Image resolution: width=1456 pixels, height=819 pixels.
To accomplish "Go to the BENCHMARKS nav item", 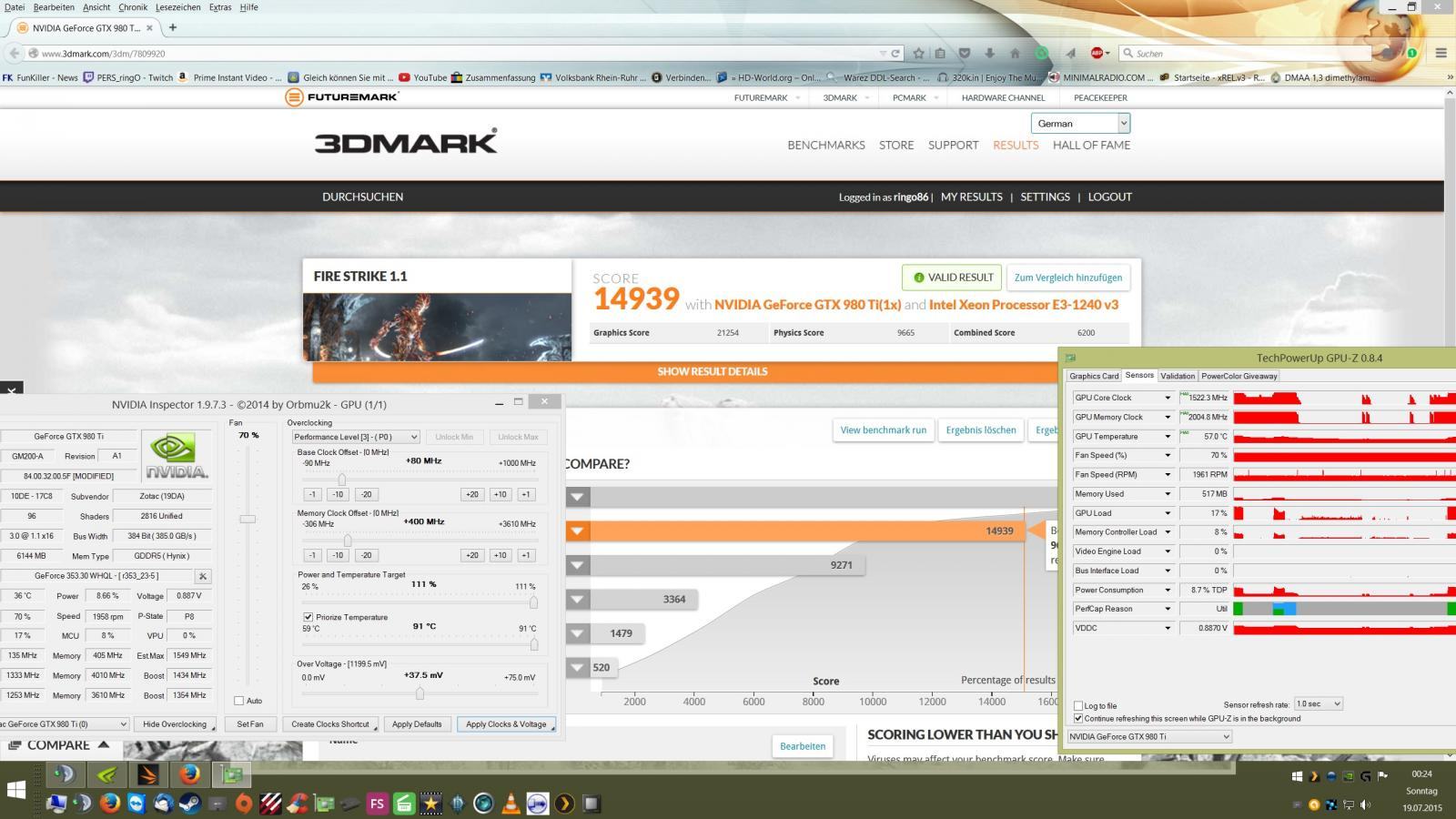I will coord(826,146).
